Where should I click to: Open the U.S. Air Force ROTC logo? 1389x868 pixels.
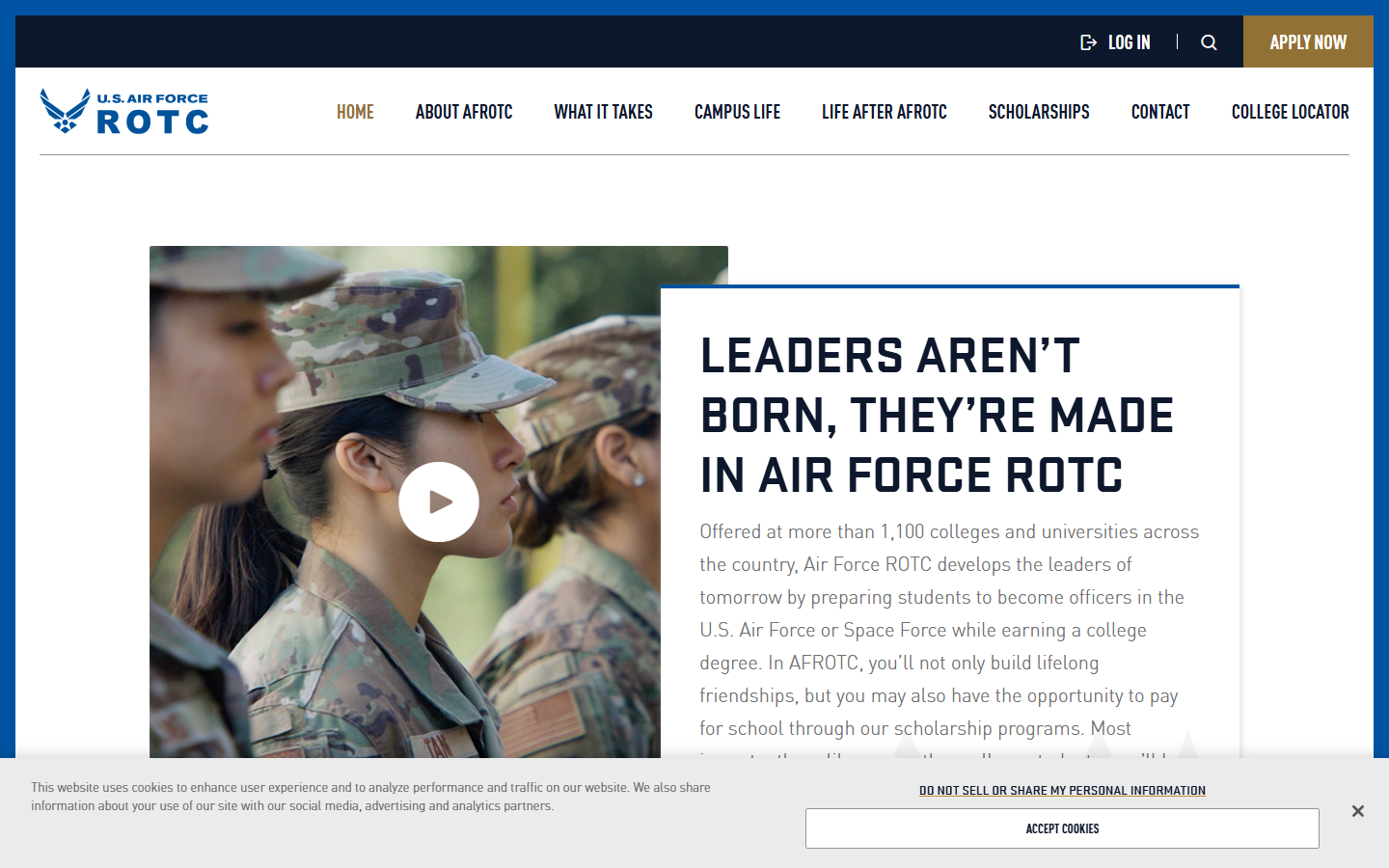point(124,111)
